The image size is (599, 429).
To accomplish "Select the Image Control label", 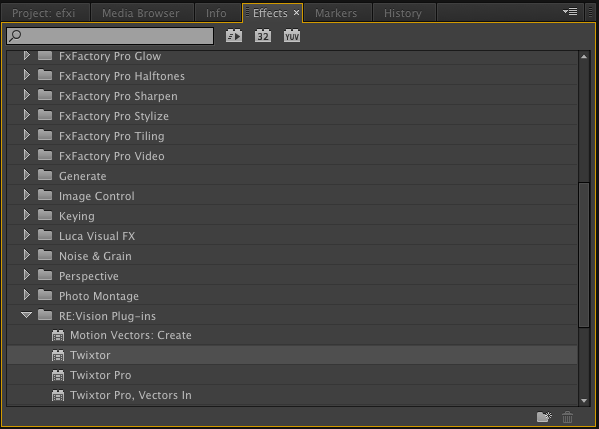I will (x=97, y=196).
